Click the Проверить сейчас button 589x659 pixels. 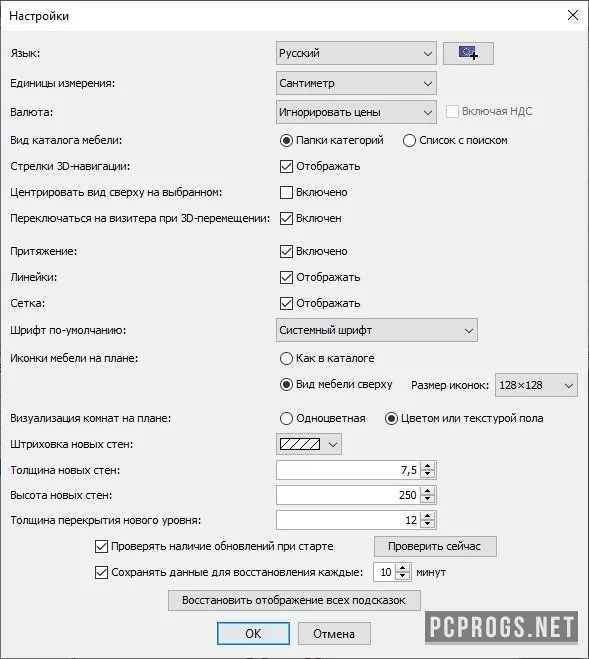point(435,546)
